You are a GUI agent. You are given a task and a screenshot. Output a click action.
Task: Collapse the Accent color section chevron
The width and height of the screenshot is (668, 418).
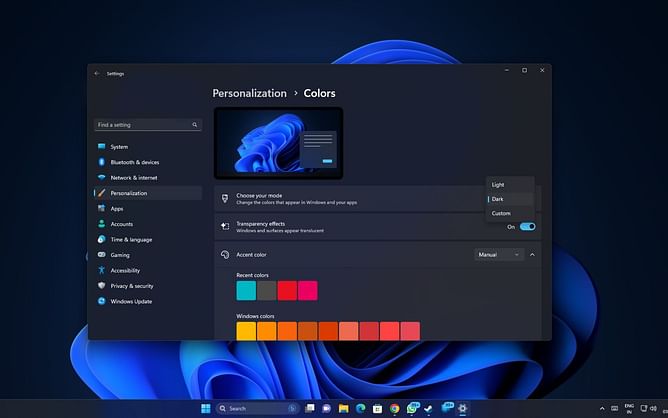532,254
